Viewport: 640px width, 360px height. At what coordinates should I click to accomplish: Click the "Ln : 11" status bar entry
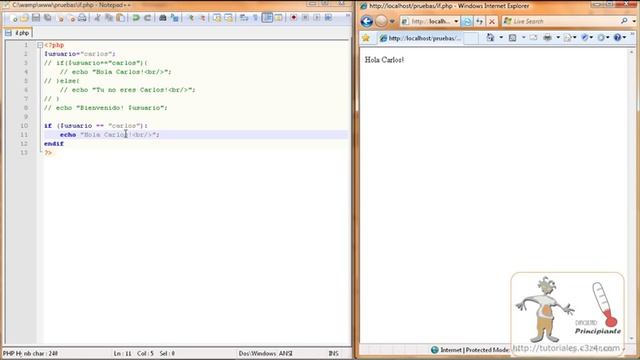tap(122, 353)
